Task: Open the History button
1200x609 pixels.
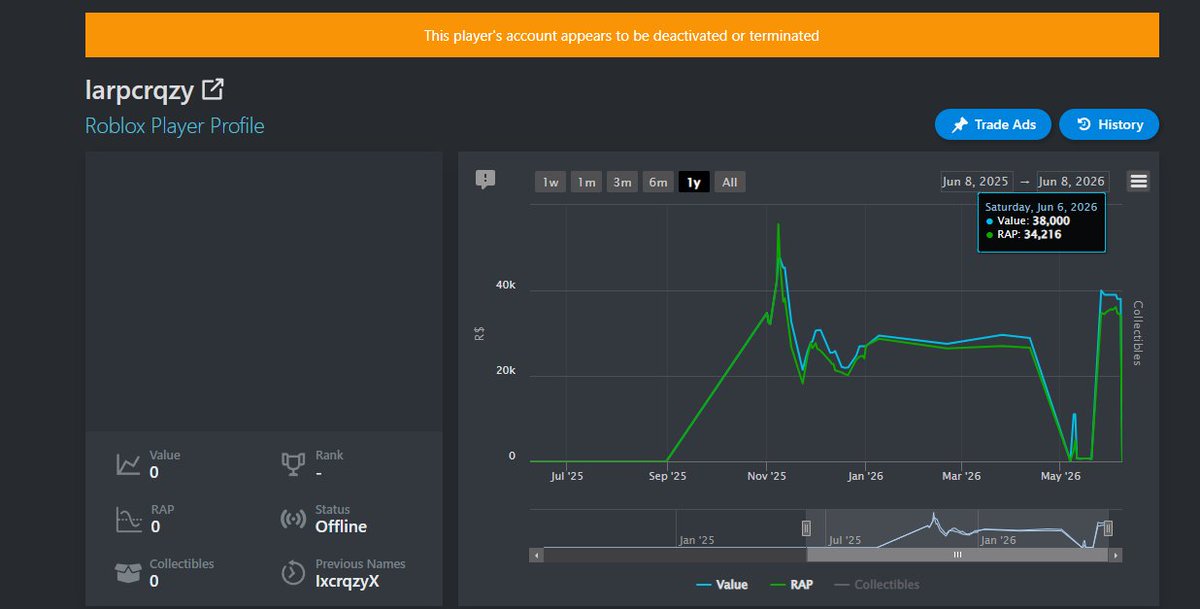Action: (1109, 124)
